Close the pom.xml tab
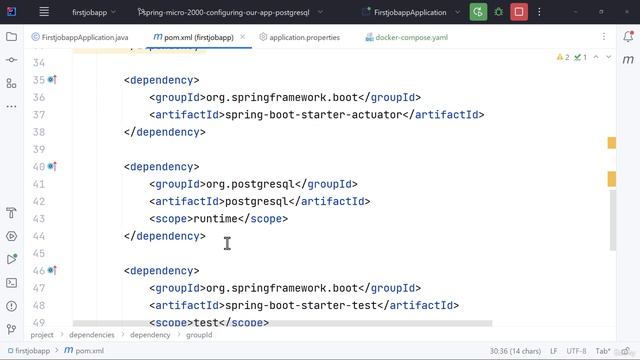Screen dimensions: 640x360 coord(242,37)
